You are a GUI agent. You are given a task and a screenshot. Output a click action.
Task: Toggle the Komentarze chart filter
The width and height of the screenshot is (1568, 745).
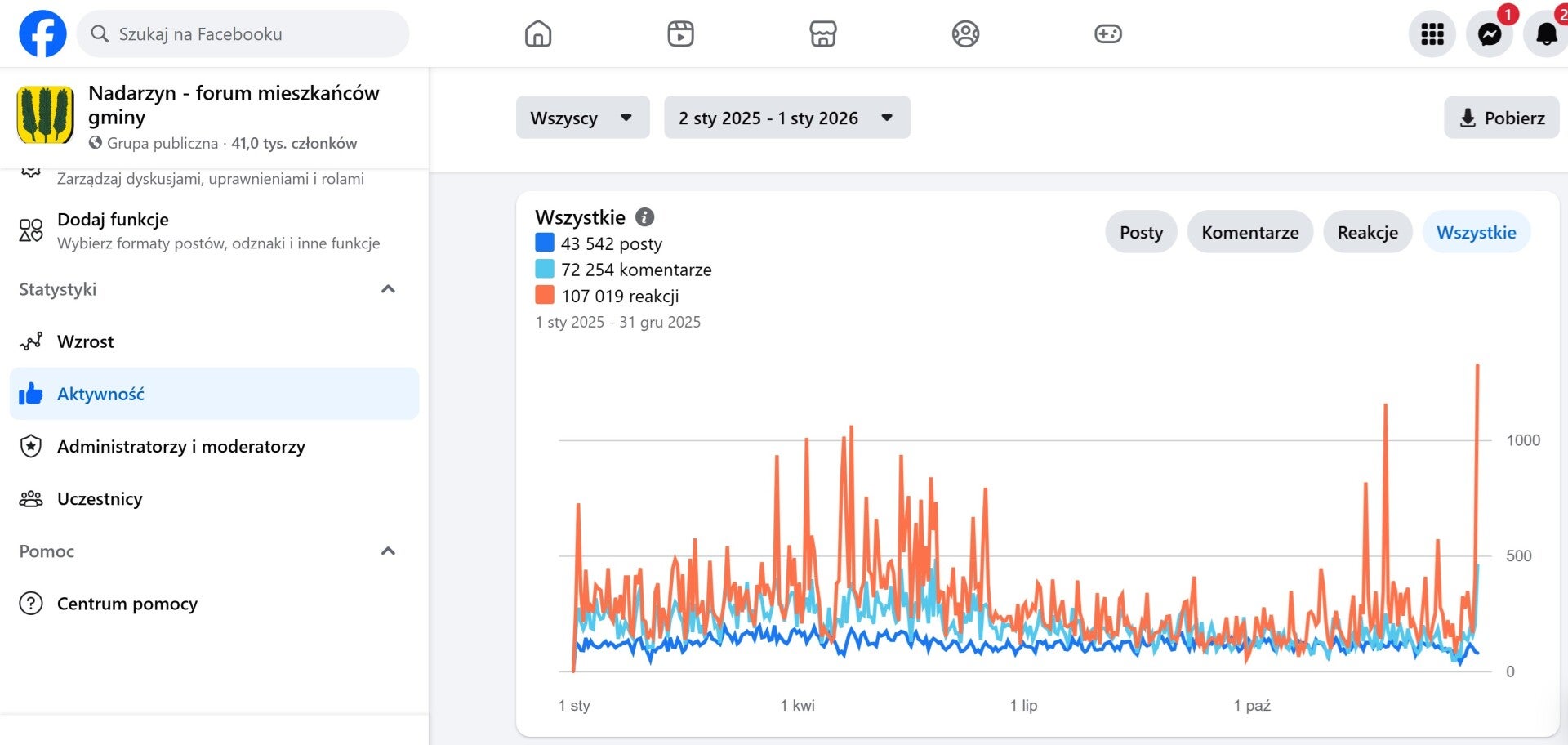pos(1249,232)
